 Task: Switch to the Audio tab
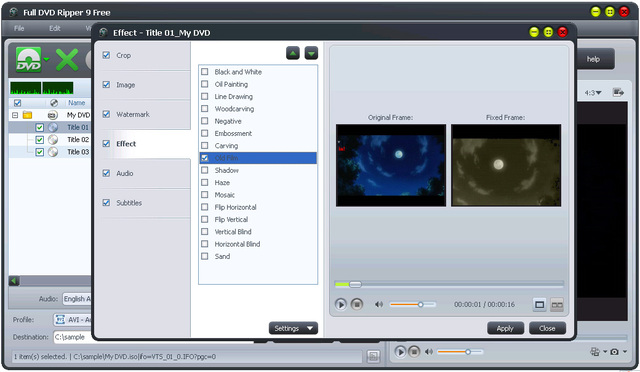pyautogui.click(x=143, y=173)
